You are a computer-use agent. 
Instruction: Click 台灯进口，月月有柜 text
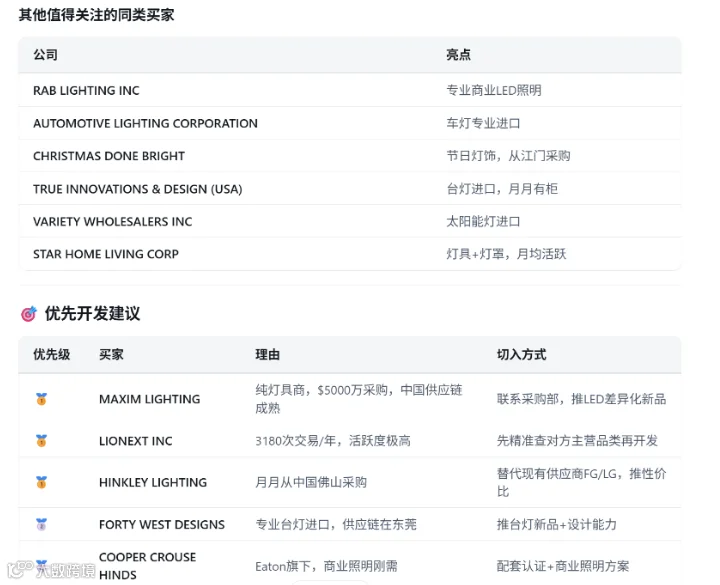pos(502,189)
